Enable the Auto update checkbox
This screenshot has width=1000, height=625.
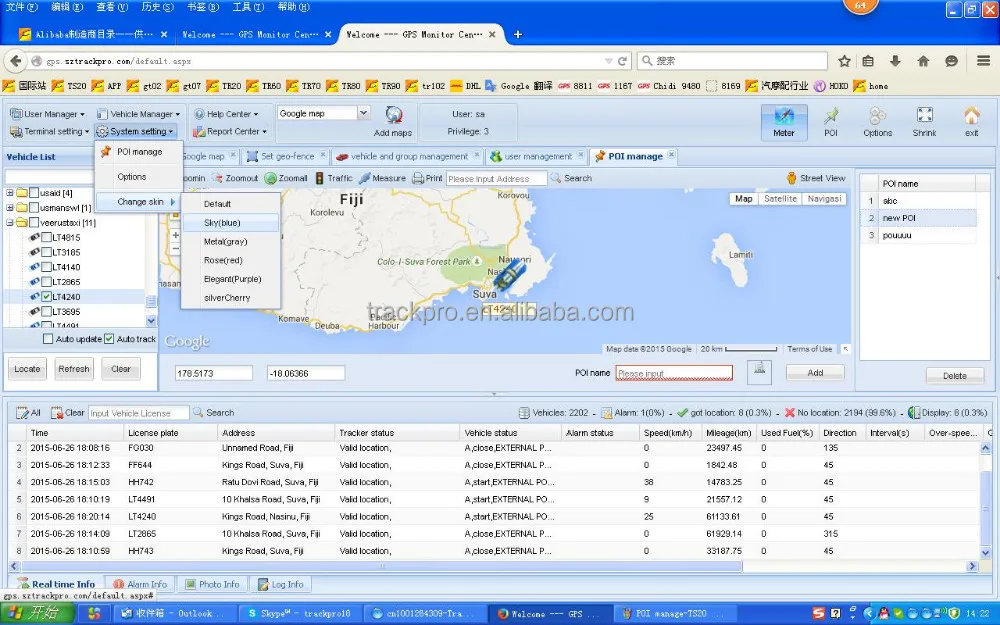point(48,339)
